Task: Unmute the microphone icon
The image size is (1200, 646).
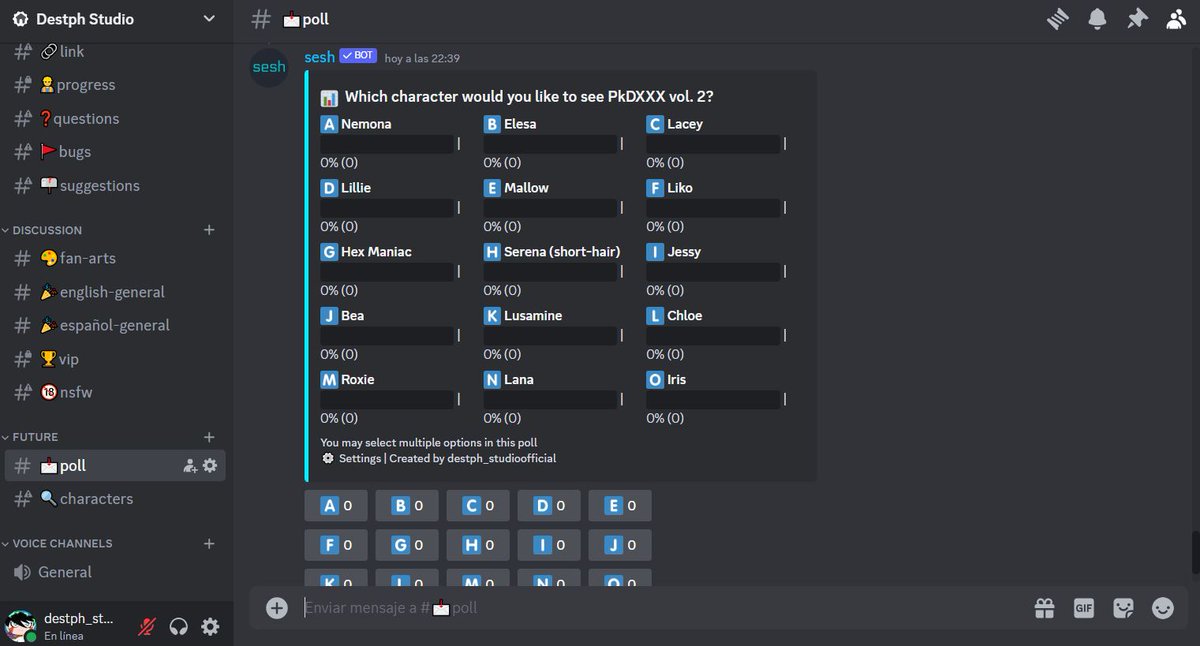Action: (x=147, y=627)
